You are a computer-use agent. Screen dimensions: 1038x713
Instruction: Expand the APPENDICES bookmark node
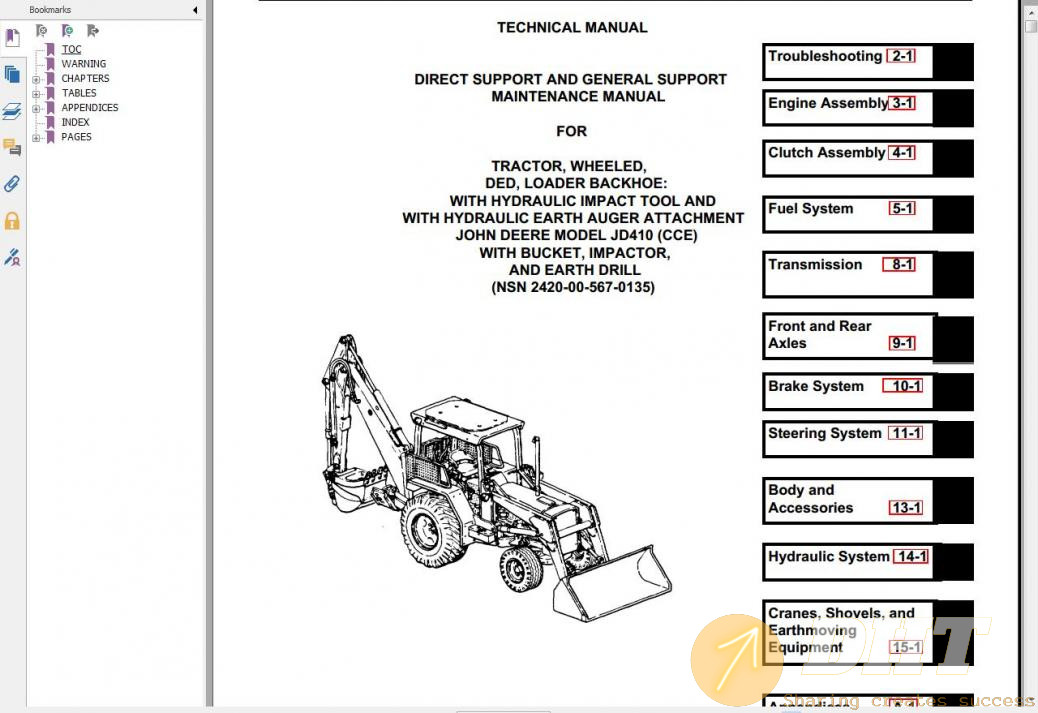[36, 109]
